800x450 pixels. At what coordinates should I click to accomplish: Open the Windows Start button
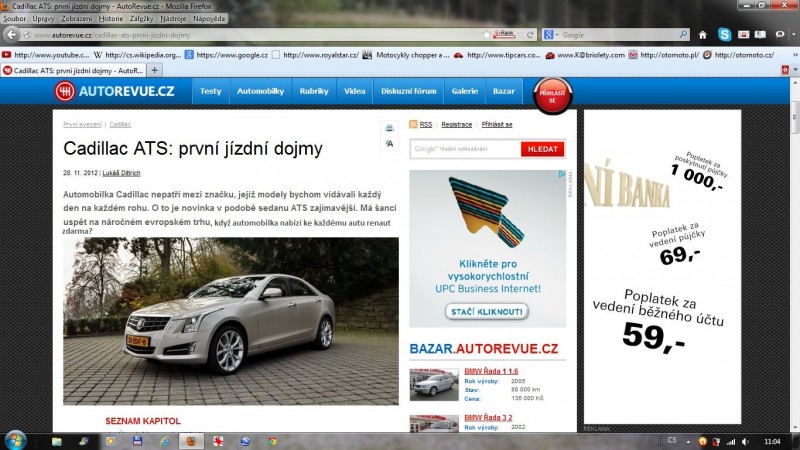[15, 441]
